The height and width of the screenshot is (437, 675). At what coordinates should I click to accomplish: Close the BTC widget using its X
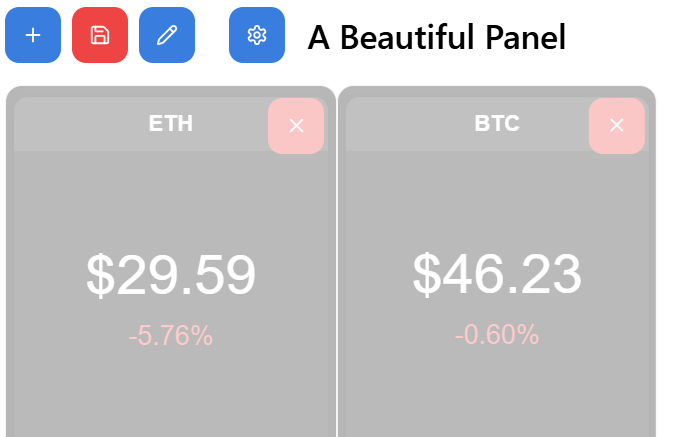[x=617, y=125]
